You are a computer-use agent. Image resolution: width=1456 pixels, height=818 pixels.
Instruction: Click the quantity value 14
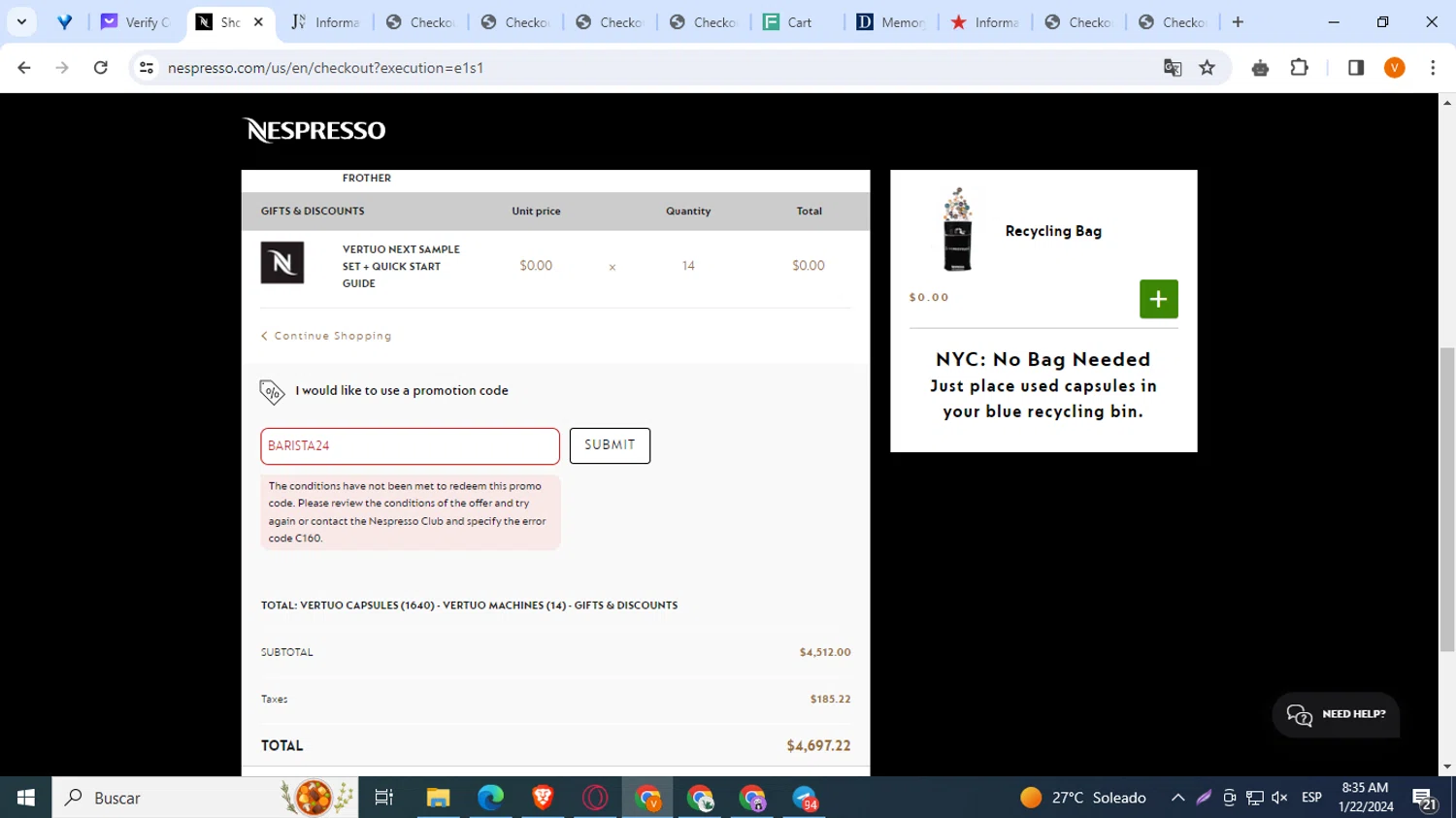(x=688, y=266)
